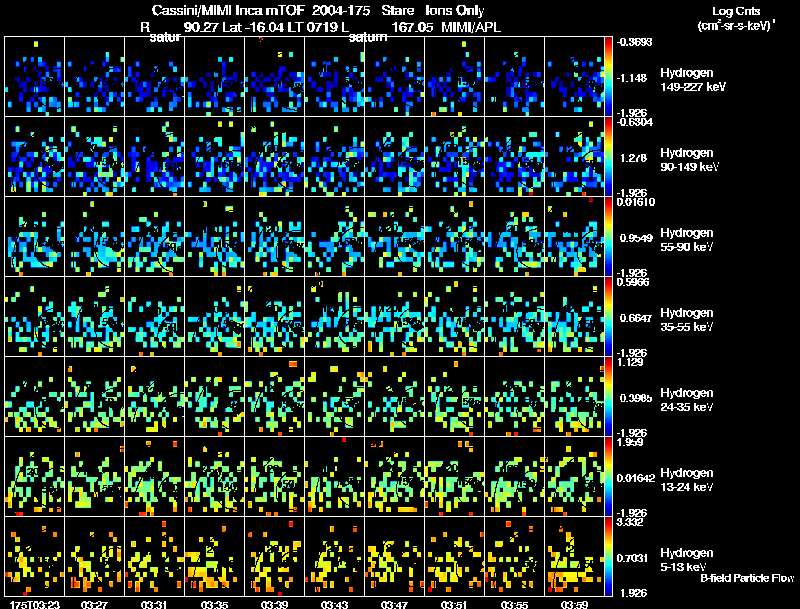Click the -0.6304 colorbar value

tap(634, 121)
